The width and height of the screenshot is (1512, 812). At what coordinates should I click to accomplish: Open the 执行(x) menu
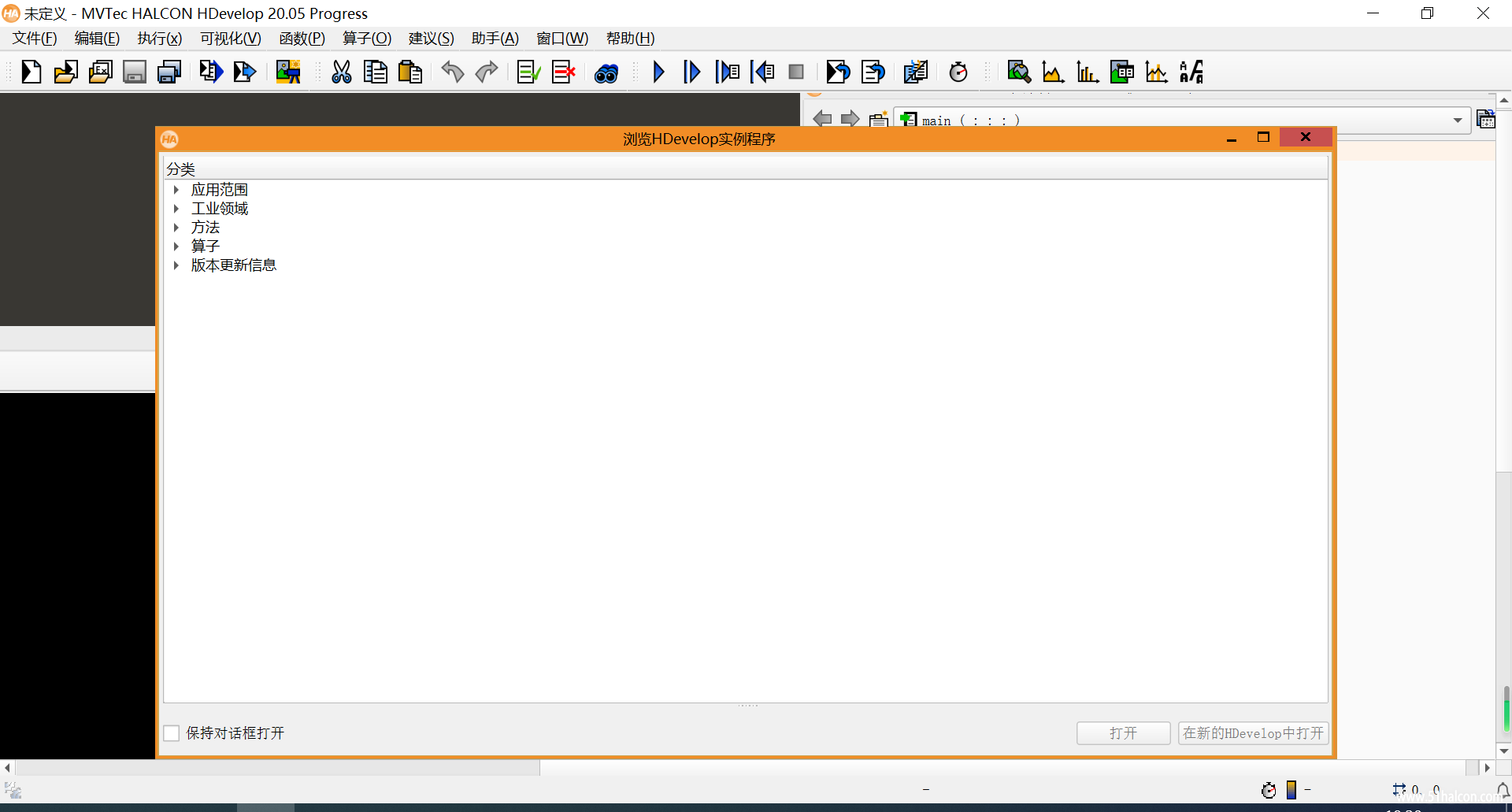point(159,39)
